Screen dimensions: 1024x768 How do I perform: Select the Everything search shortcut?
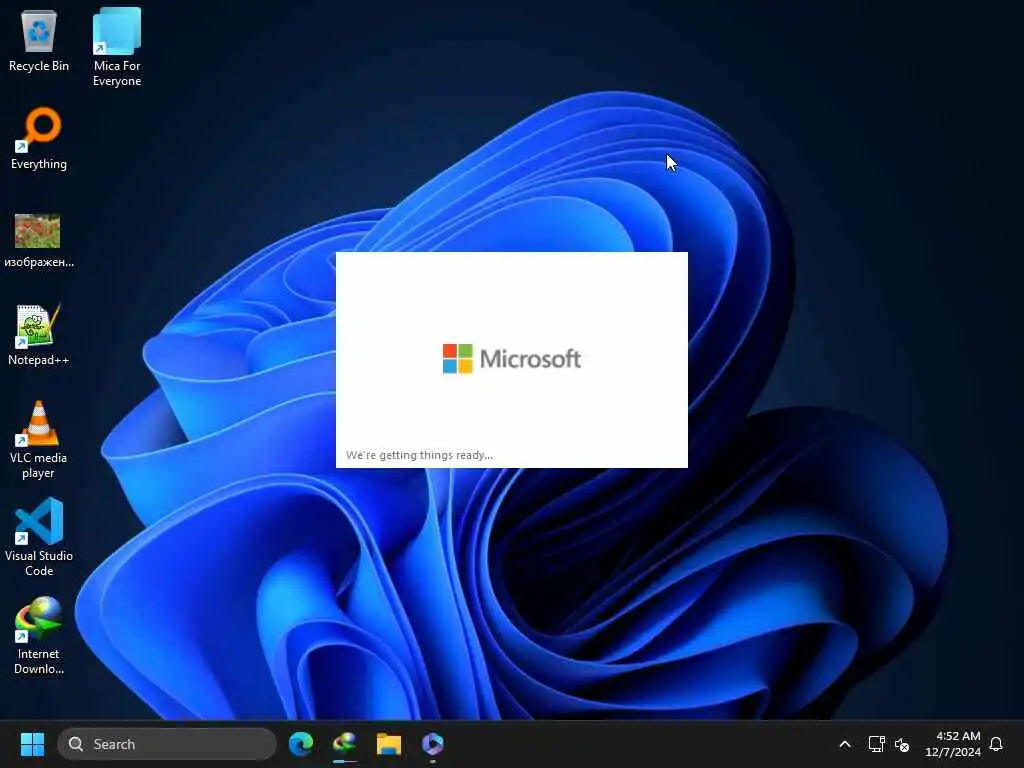(x=39, y=138)
